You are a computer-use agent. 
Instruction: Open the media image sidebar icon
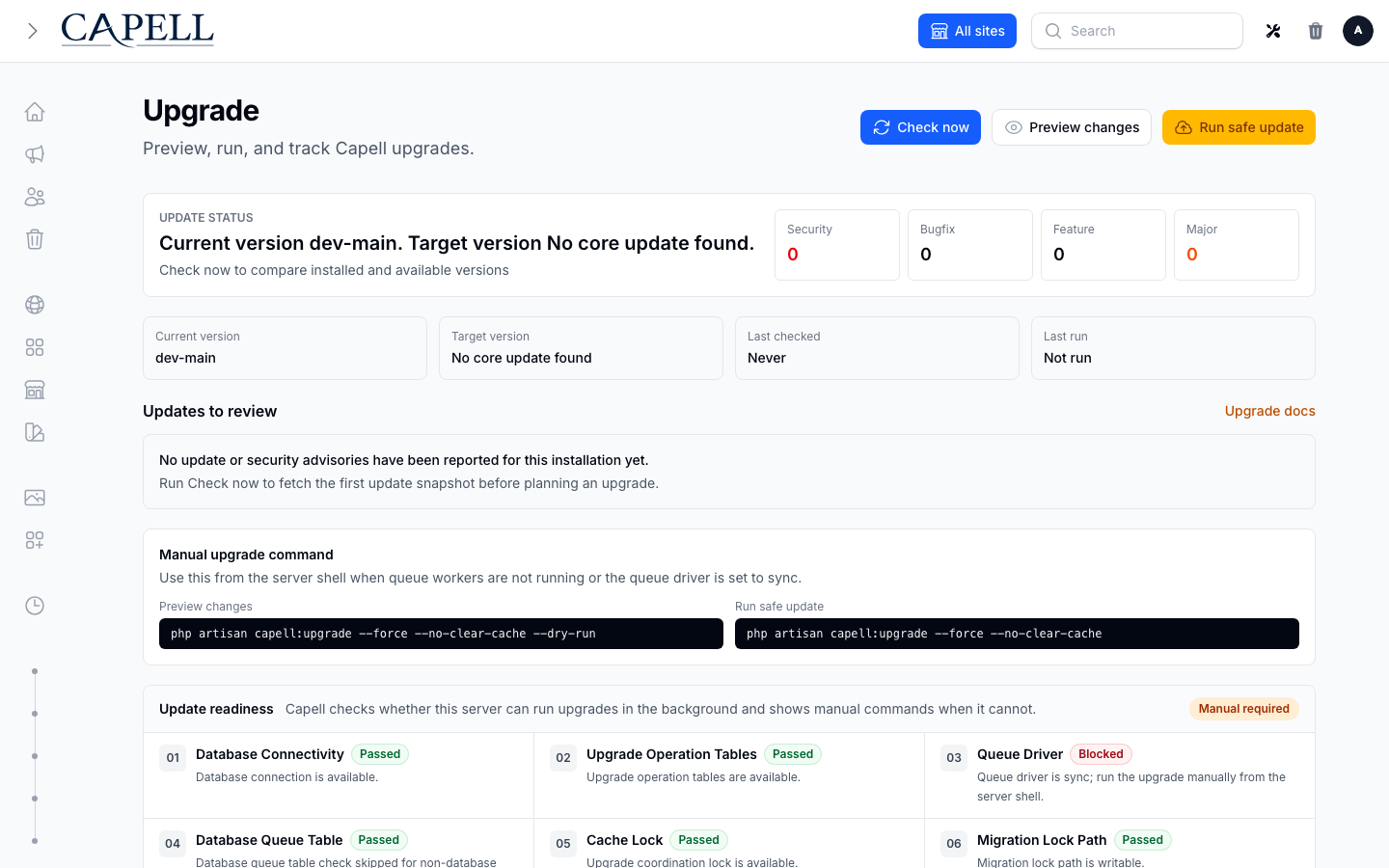point(35,498)
